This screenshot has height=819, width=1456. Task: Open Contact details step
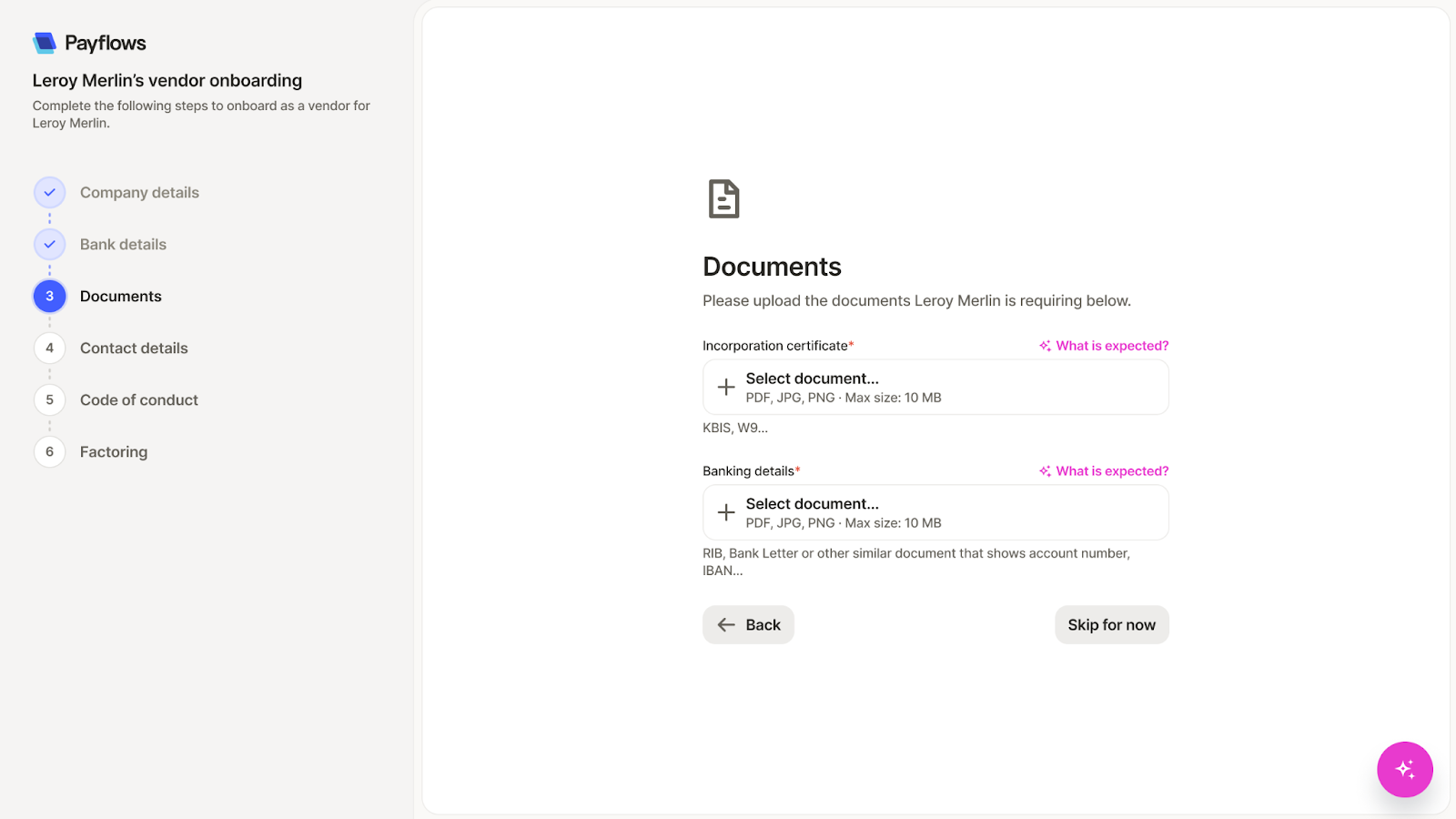pyautogui.click(x=134, y=348)
